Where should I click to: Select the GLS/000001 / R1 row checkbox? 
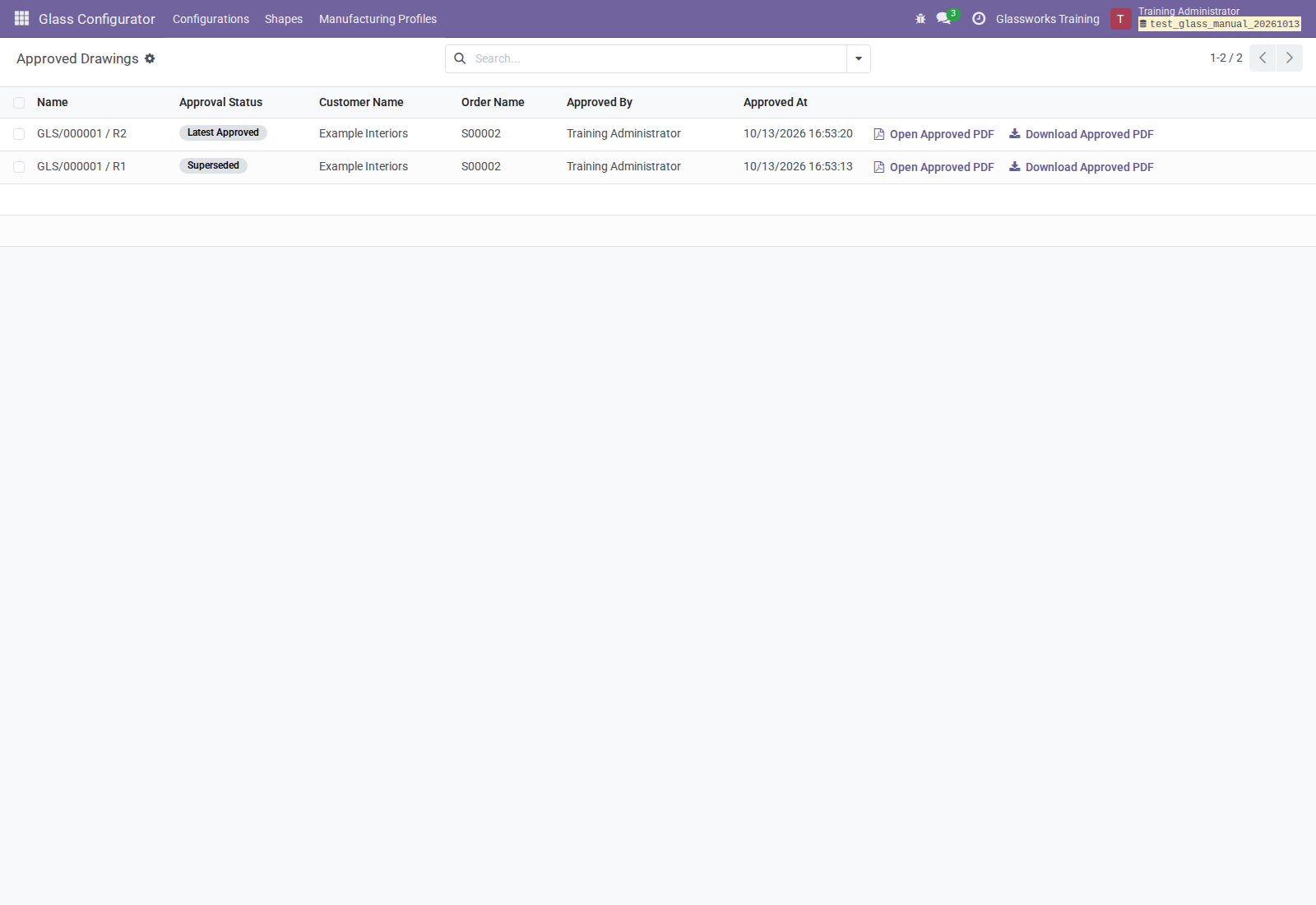19,167
